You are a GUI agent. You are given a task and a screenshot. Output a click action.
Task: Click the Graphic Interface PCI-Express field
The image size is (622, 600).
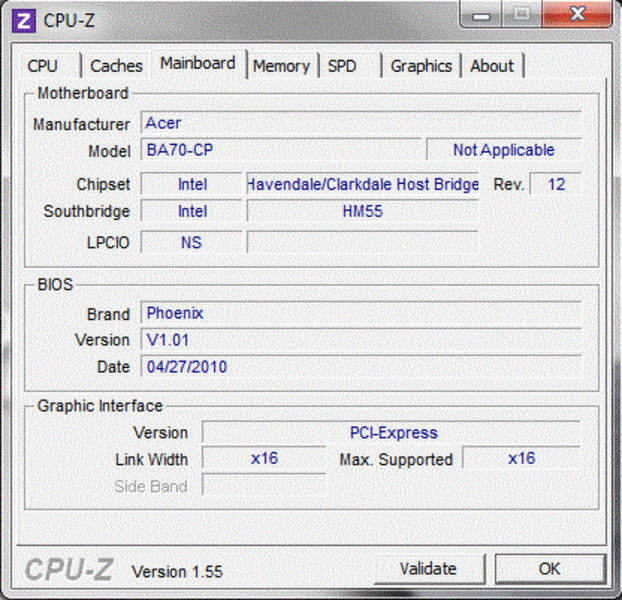pyautogui.click(x=391, y=433)
